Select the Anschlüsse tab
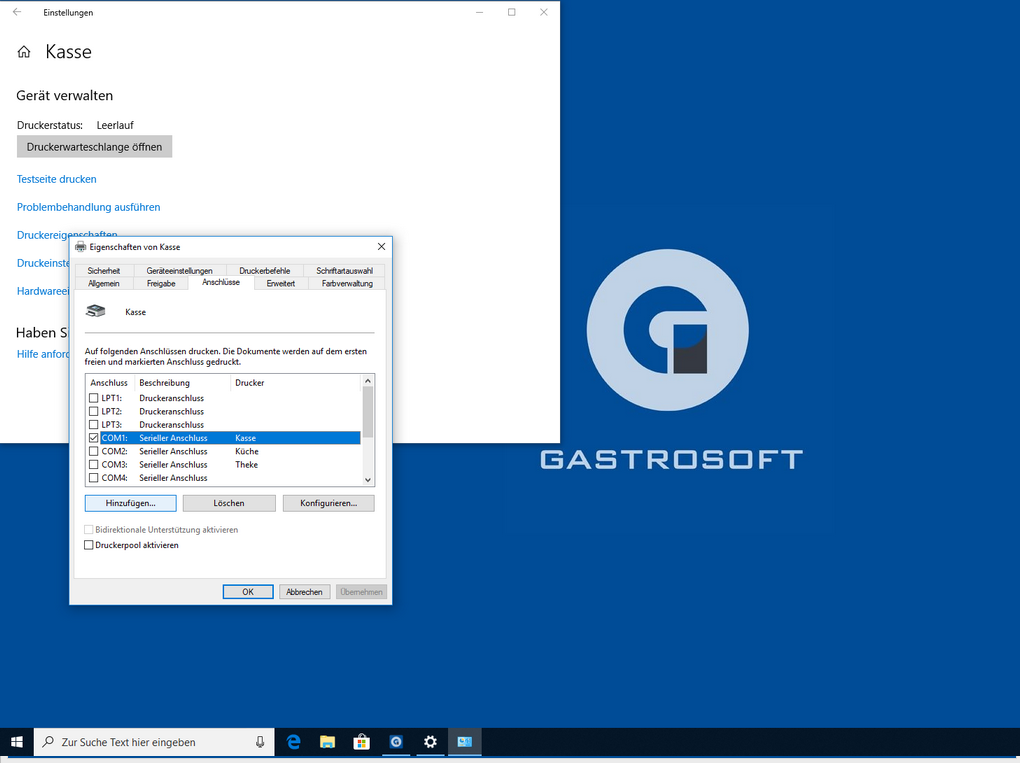The width and height of the screenshot is (1020, 763). coord(221,282)
